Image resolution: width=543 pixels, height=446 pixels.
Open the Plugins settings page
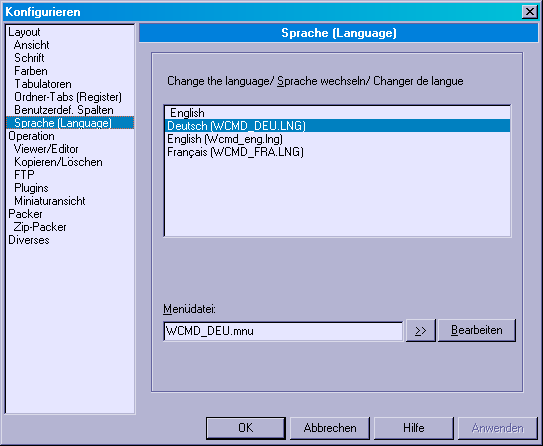coord(31,188)
